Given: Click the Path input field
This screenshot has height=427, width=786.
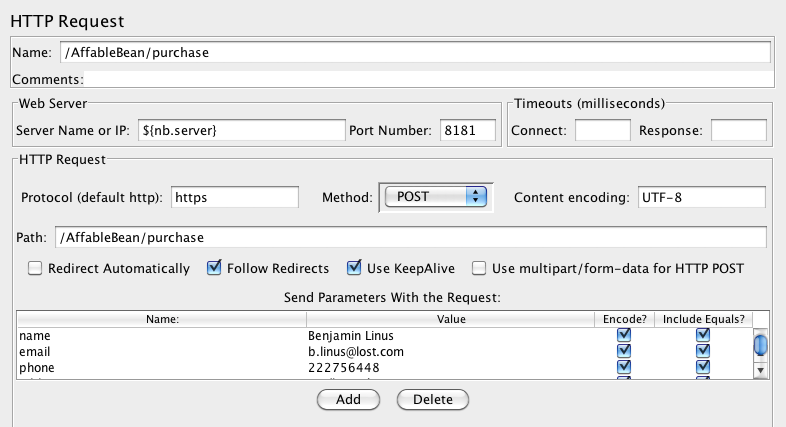Looking at the screenshot, I should 411,237.
